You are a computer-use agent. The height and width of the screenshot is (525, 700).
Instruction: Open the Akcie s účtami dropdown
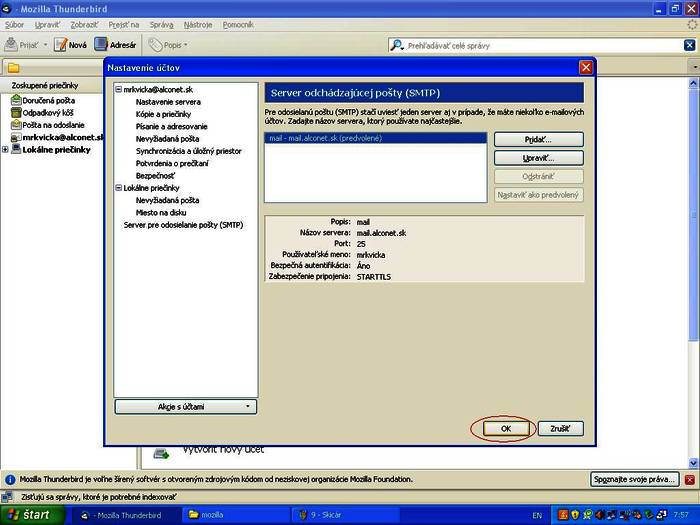tap(186, 407)
